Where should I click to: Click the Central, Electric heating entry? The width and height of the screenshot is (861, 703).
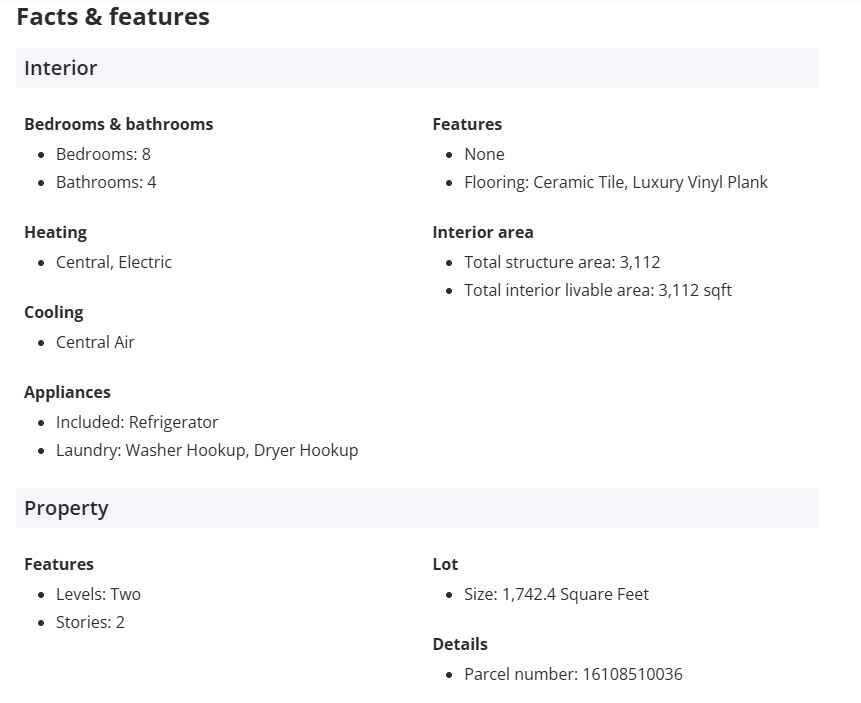114,262
